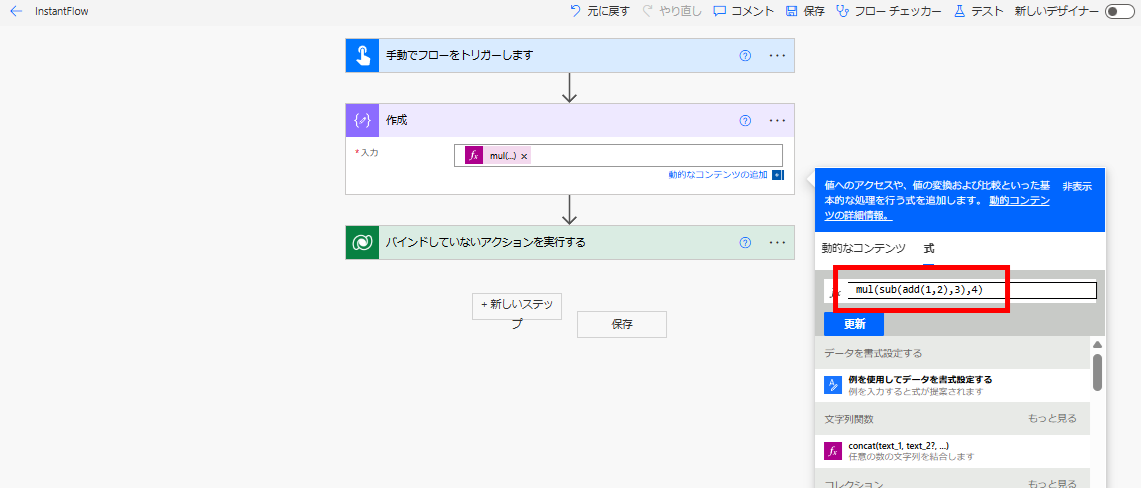Open help for 手動でフローをトリガーします
Screen dimensions: 1141x488
tap(744, 55)
